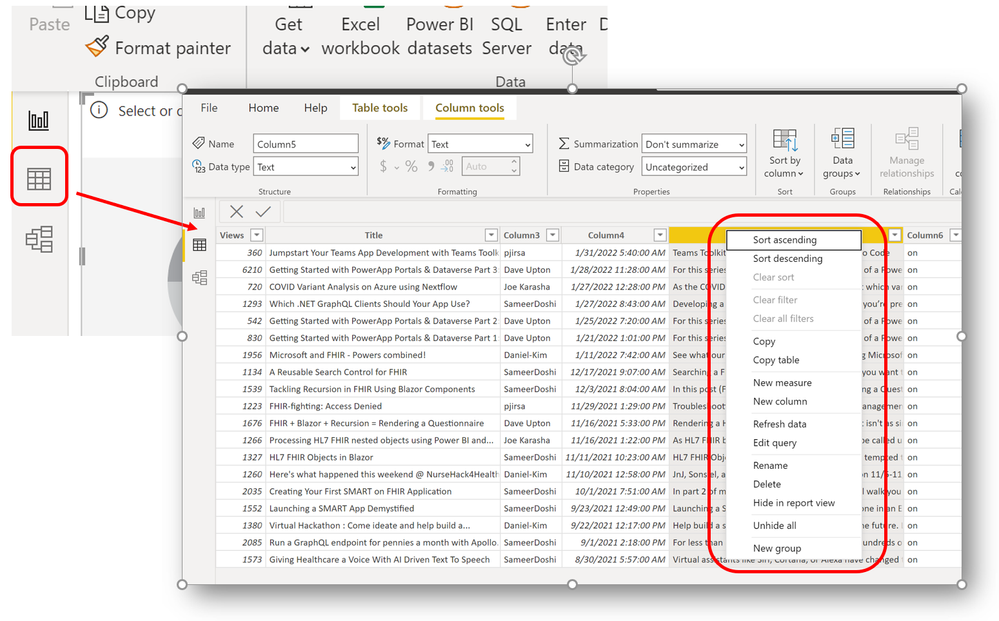This screenshot has width=999, height=621.
Task: Click the inner Report view icon
Action: (199, 213)
